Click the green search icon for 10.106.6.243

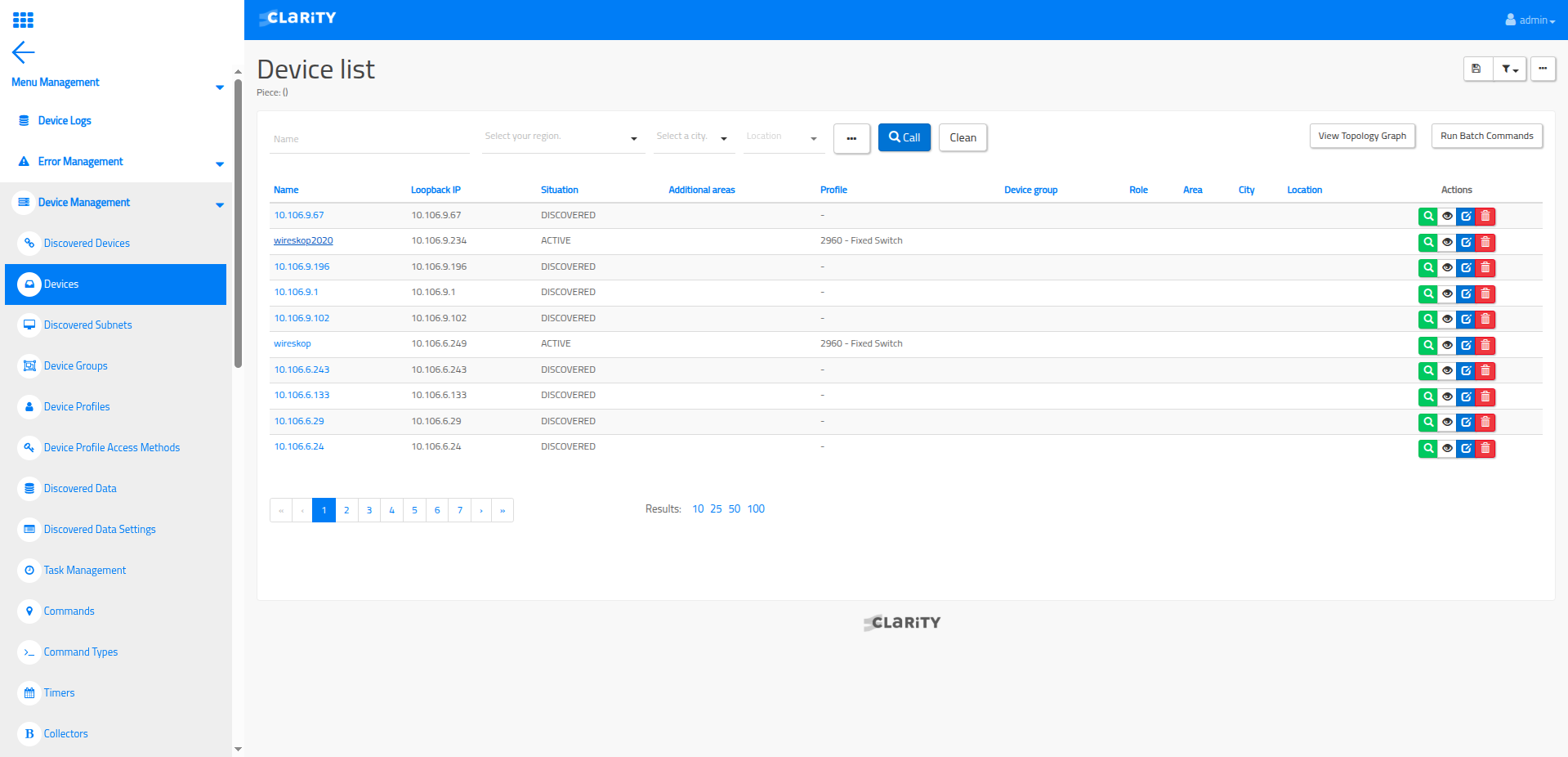point(1427,371)
